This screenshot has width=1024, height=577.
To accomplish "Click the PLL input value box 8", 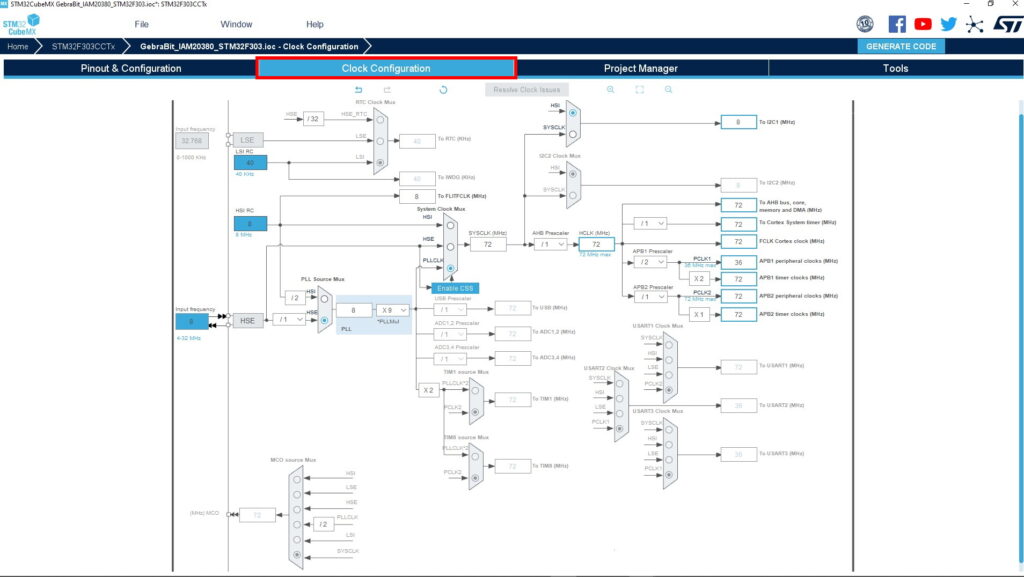I will click(x=354, y=310).
